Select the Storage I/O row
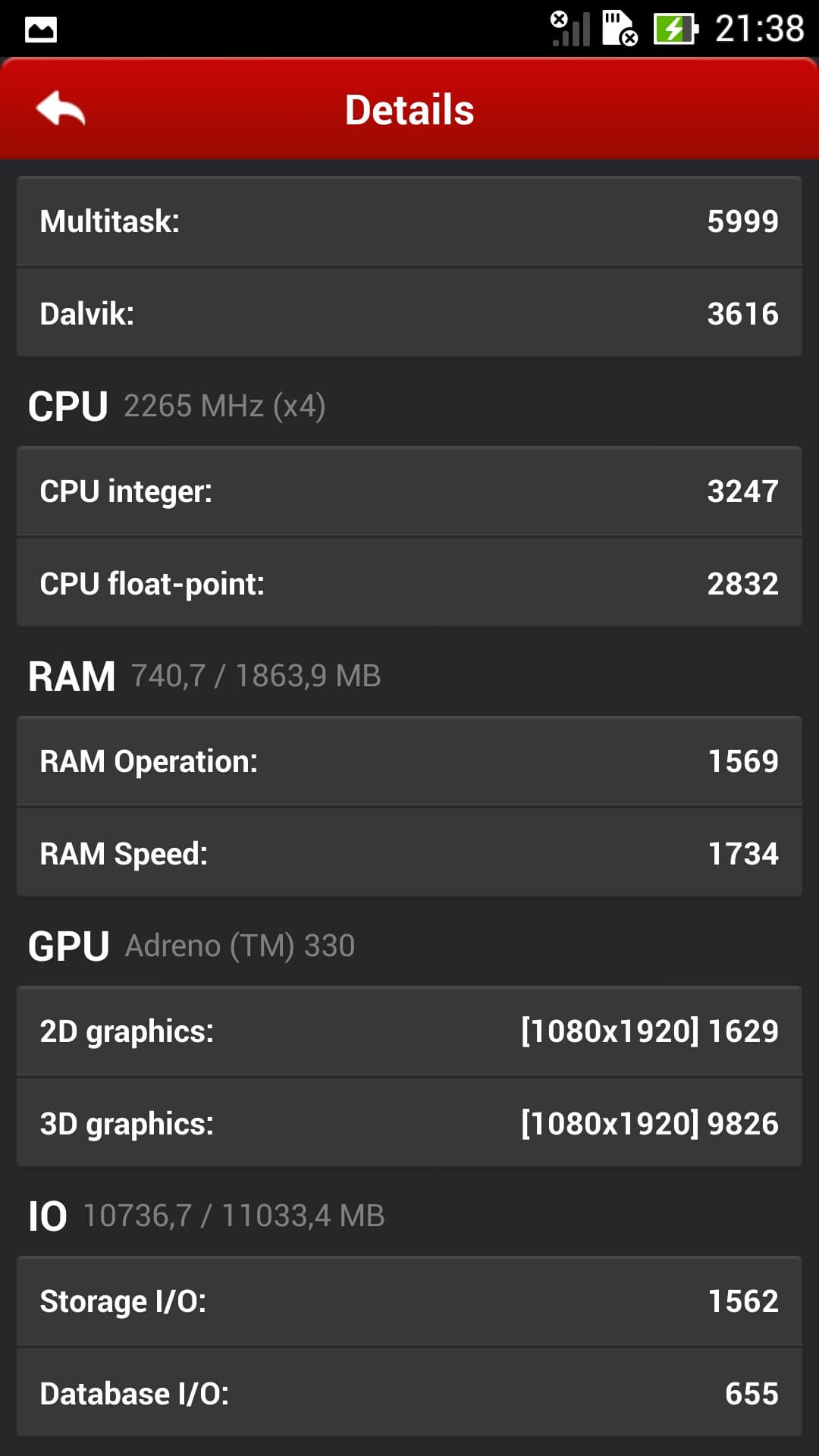Viewport: 819px width, 1456px height. click(x=409, y=1301)
